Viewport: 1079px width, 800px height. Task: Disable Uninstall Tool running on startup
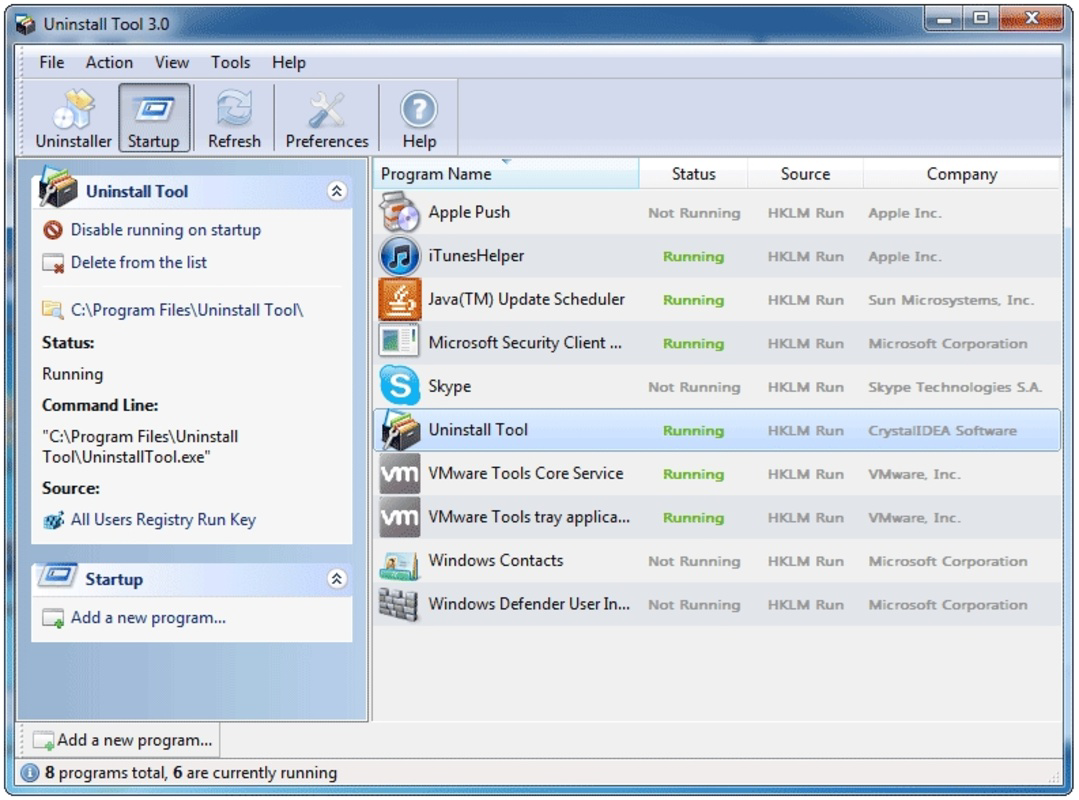pyautogui.click(x=165, y=229)
